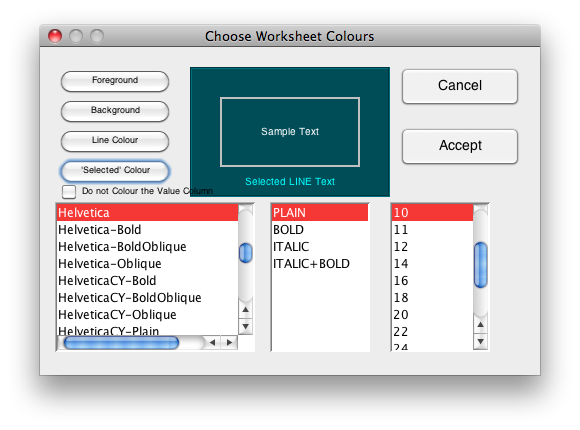The image size is (580, 430).
Task: Open the Background colour chooser
Action: (115, 111)
